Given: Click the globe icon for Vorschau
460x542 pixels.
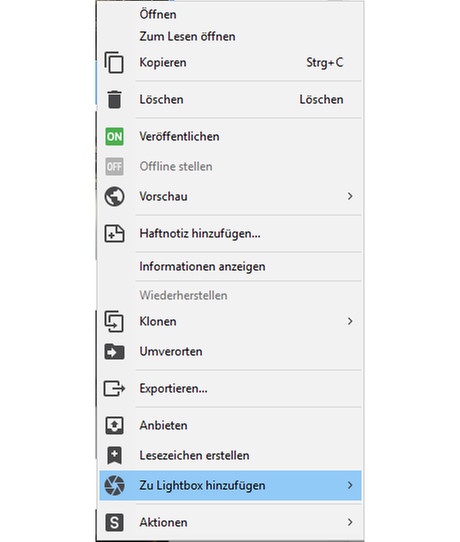Looking at the screenshot, I should pyautogui.click(x=114, y=196).
